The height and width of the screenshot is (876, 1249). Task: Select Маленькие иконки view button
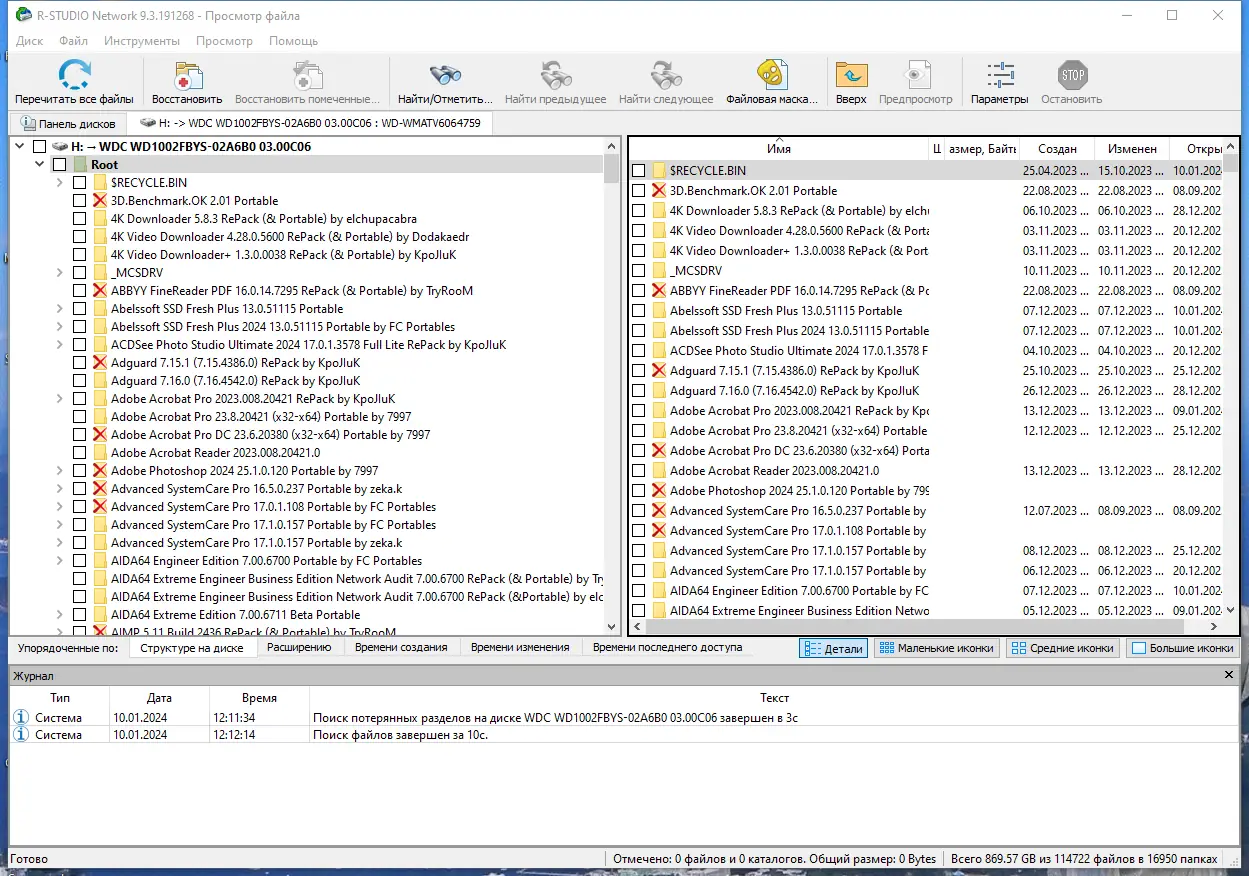[x=936, y=648]
